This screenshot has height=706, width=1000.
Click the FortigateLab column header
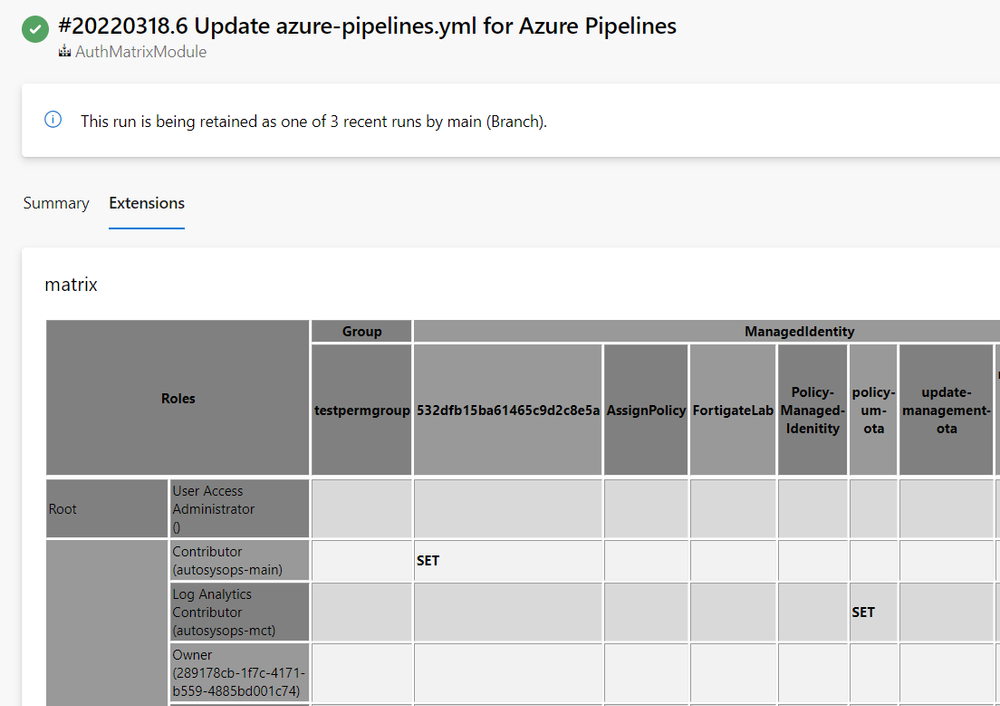(733, 410)
